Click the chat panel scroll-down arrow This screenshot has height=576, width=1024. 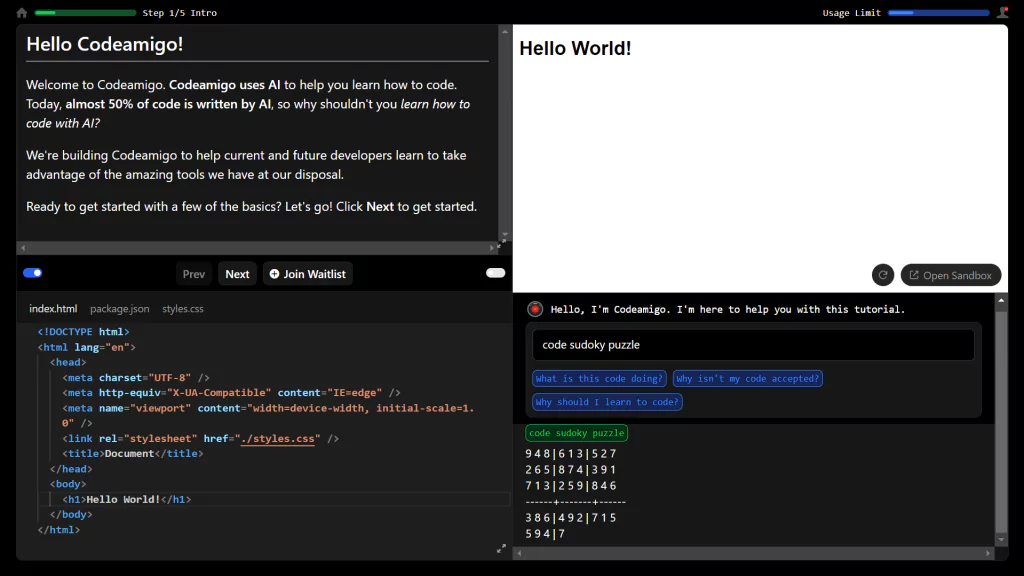(x=1001, y=540)
